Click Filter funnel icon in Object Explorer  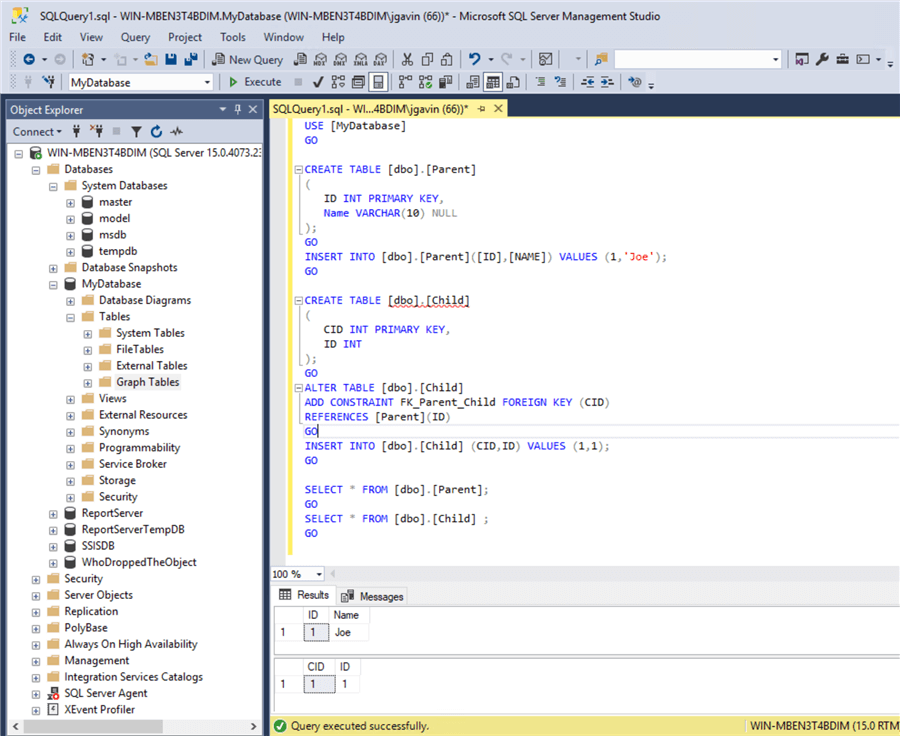tap(136, 131)
